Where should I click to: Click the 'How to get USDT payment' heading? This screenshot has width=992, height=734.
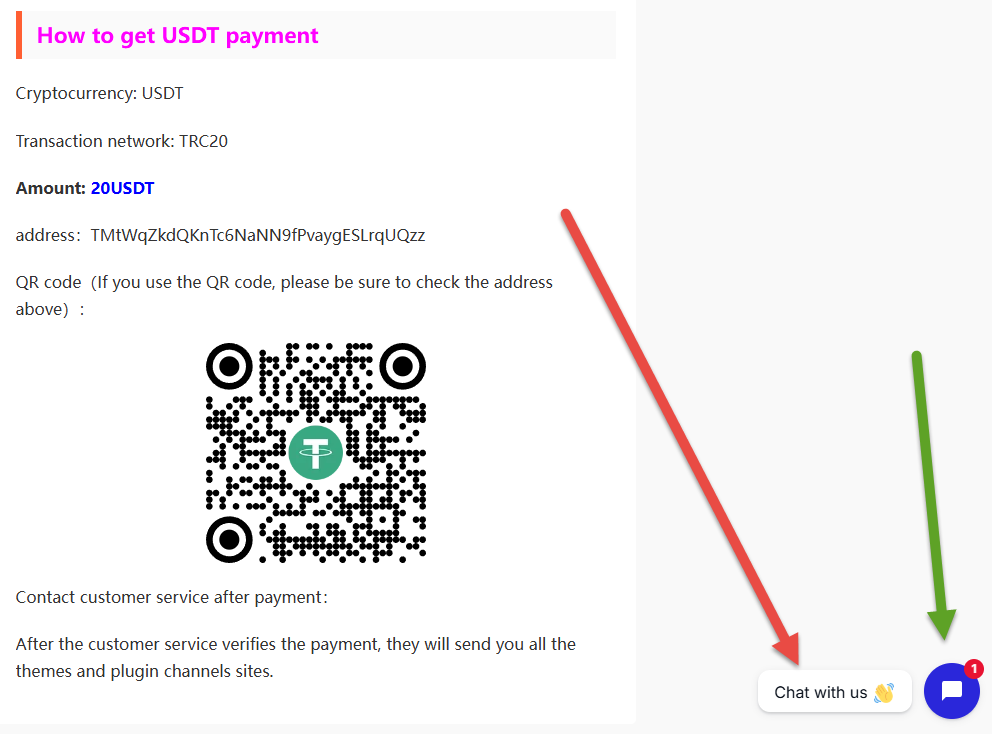[x=177, y=35]
